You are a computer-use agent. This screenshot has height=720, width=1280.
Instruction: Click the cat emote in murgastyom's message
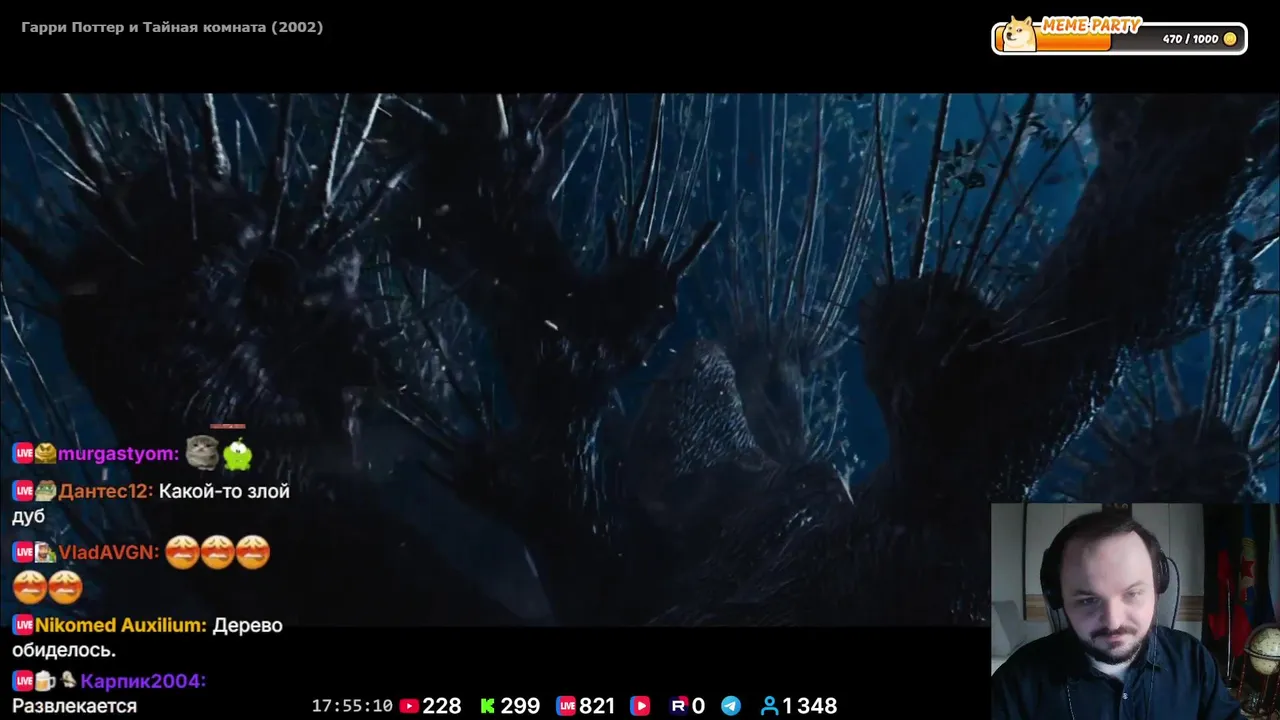pyautogui.click(x=202, y=452)
